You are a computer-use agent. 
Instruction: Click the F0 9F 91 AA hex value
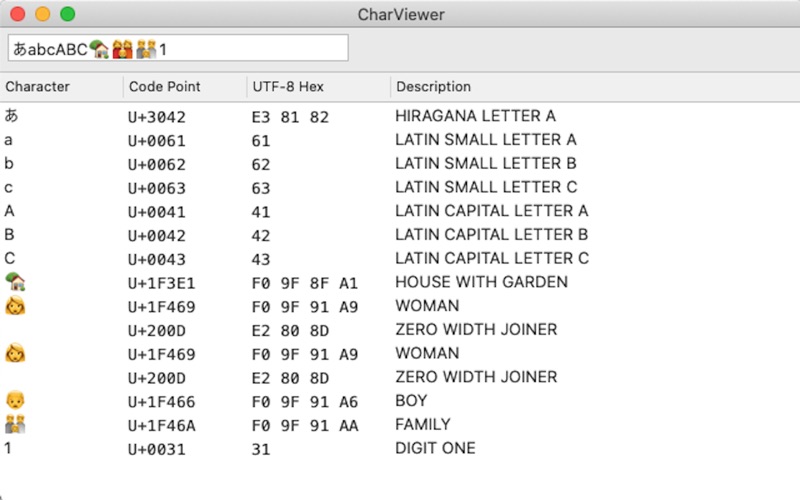[x=305, y=426]
